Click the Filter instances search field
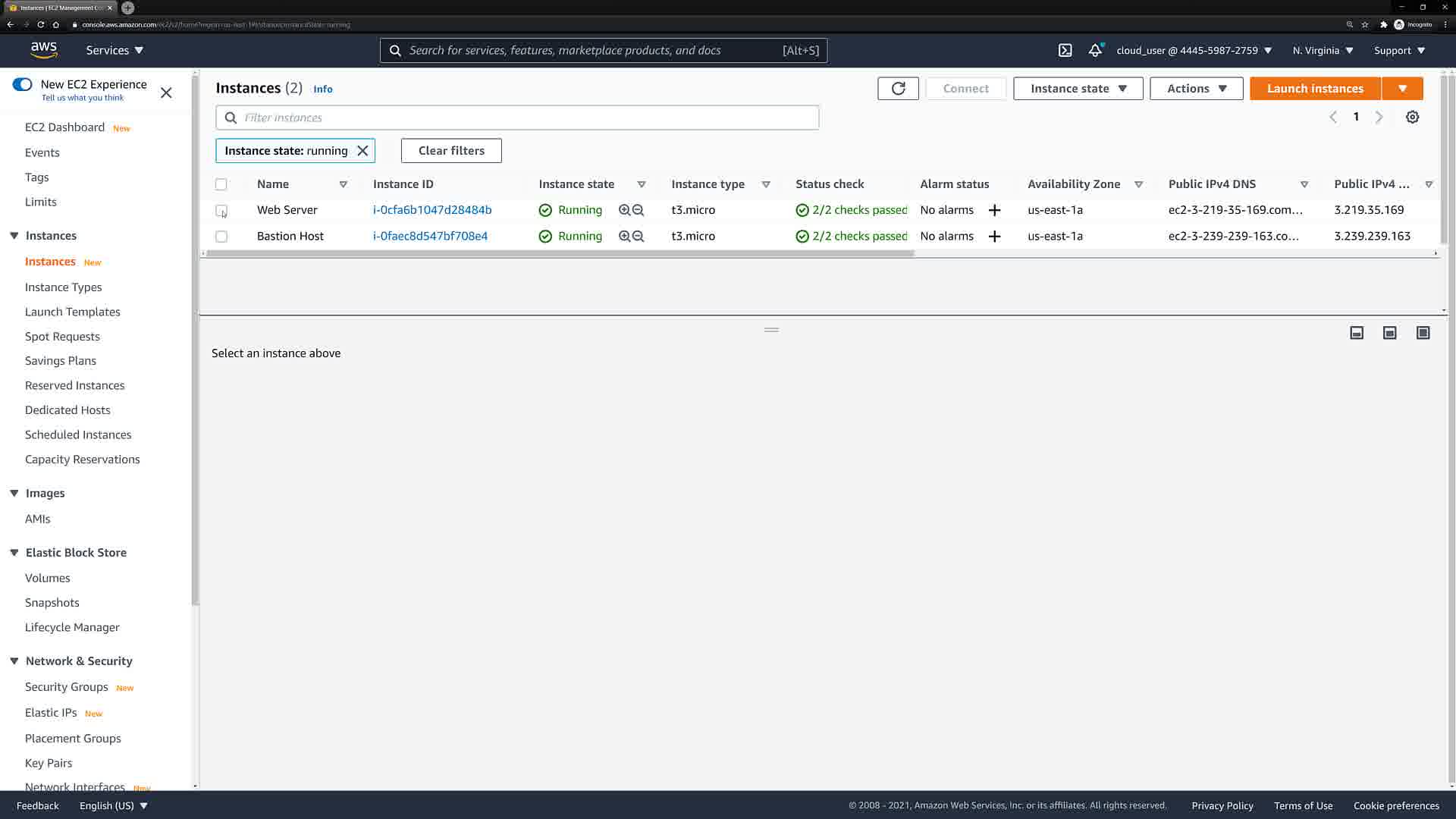 [523, 118]
